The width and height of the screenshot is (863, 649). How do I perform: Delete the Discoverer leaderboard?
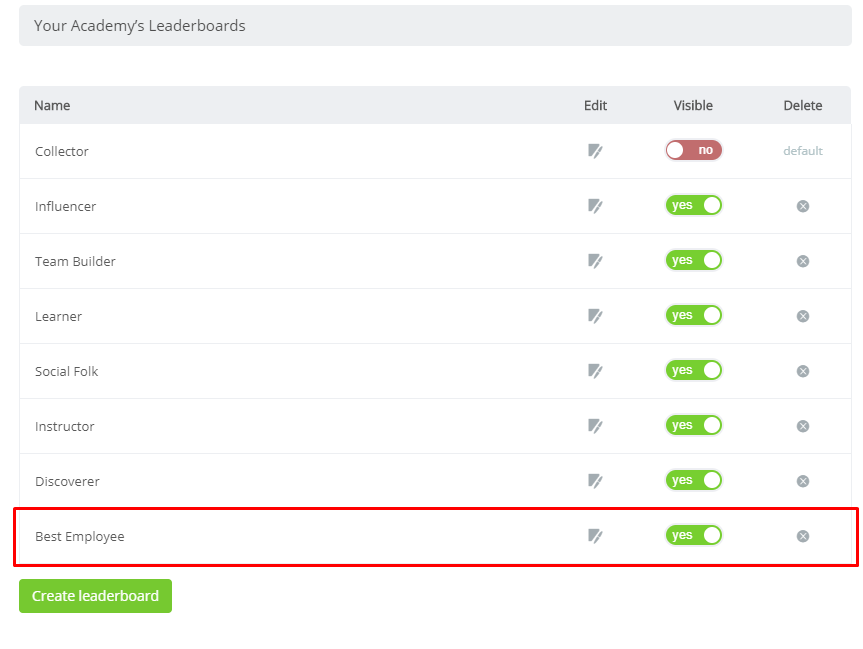802,480
